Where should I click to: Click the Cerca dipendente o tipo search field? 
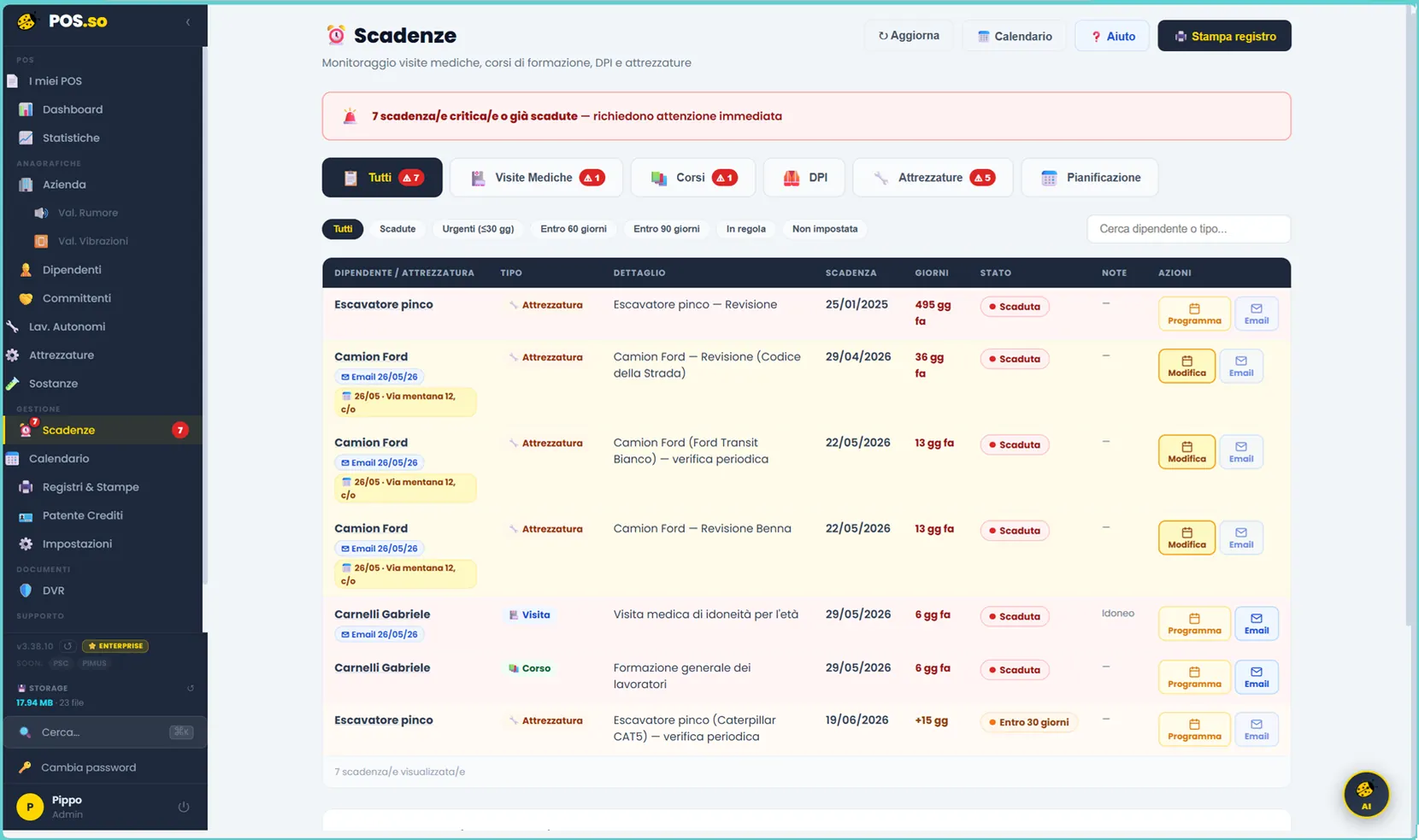(1188, 229)
